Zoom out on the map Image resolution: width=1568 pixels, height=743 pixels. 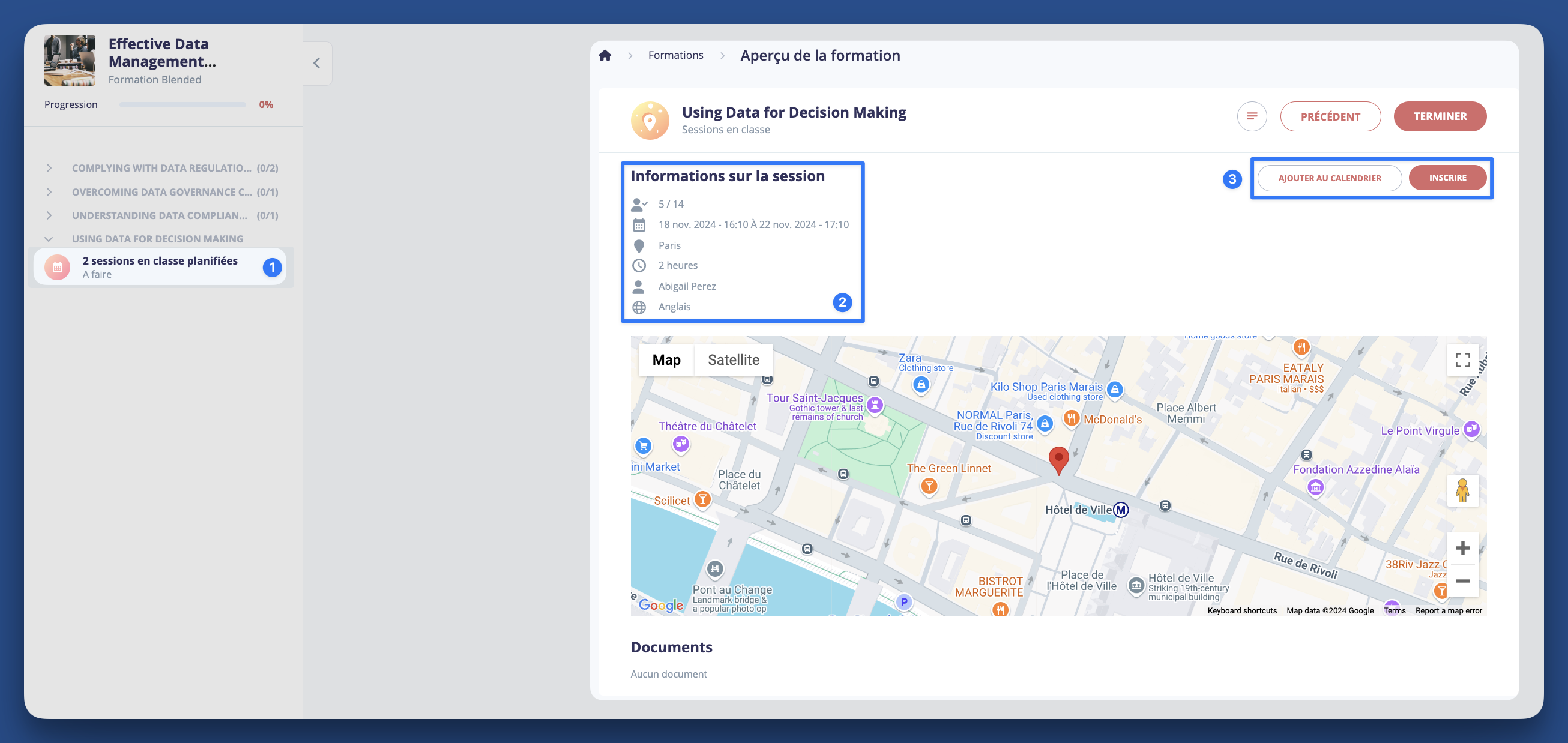[x=1462, y=581]
